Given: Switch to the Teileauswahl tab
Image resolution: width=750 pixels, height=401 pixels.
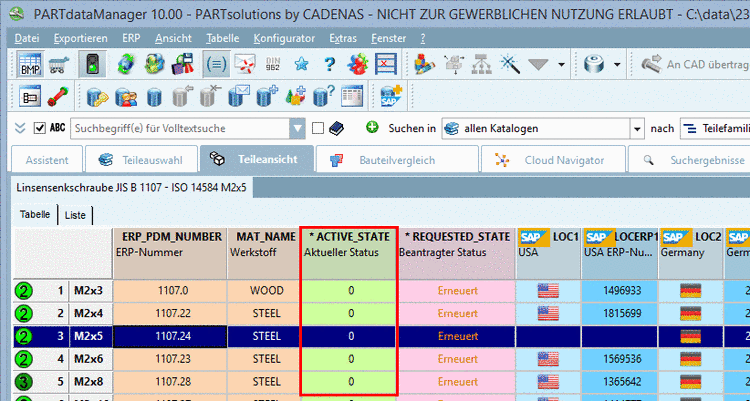Looking at the screenshot, I should [142, 160].
